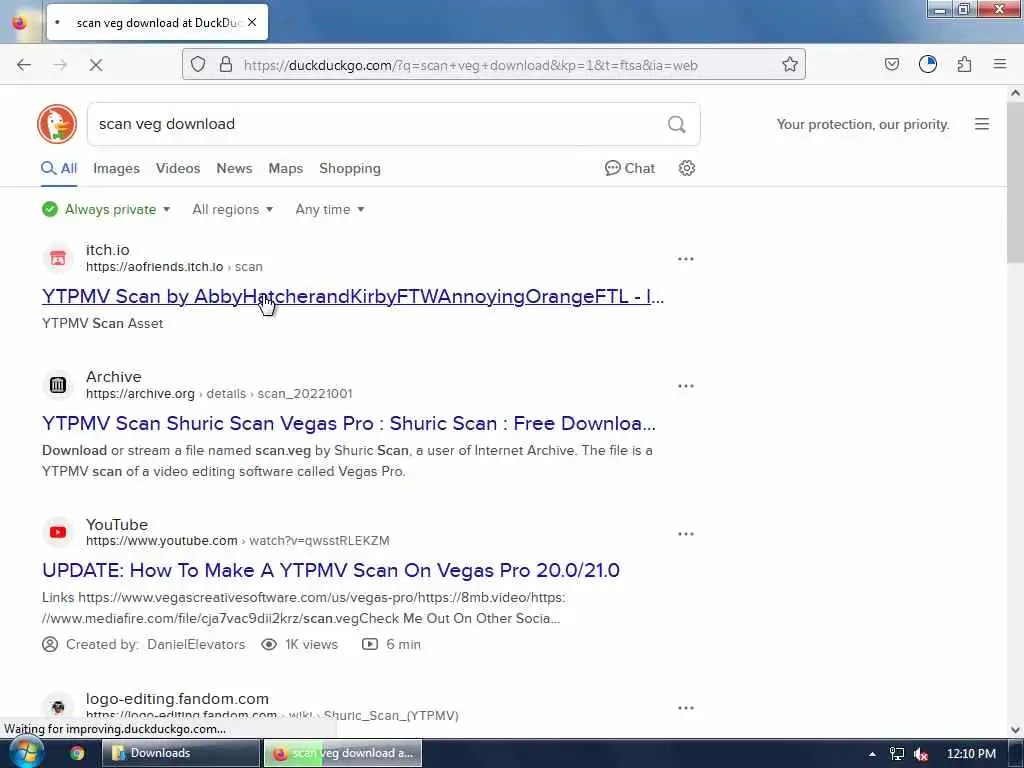The height and width of the screenshot is (768, 1024).
Task: Click the muted volume tray icon
Action: tap(921, 754)
